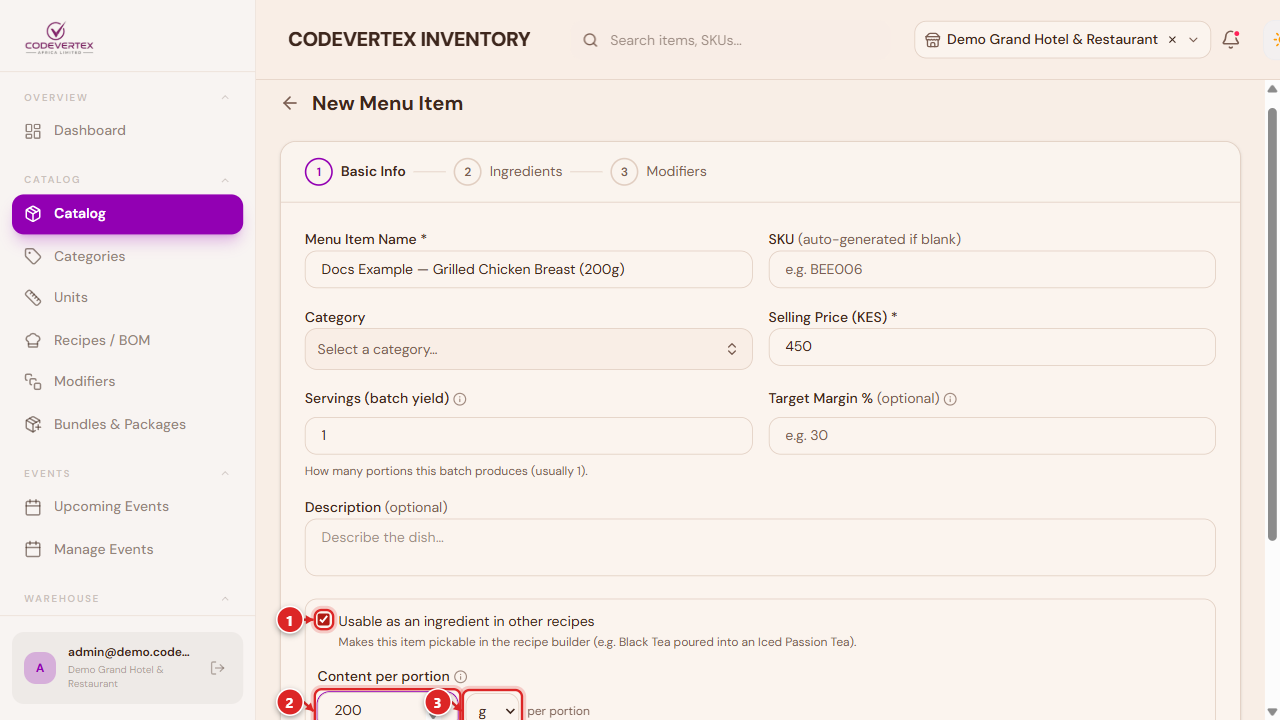Click the Servings batch yield field
1280x720 pixels.
528,436
